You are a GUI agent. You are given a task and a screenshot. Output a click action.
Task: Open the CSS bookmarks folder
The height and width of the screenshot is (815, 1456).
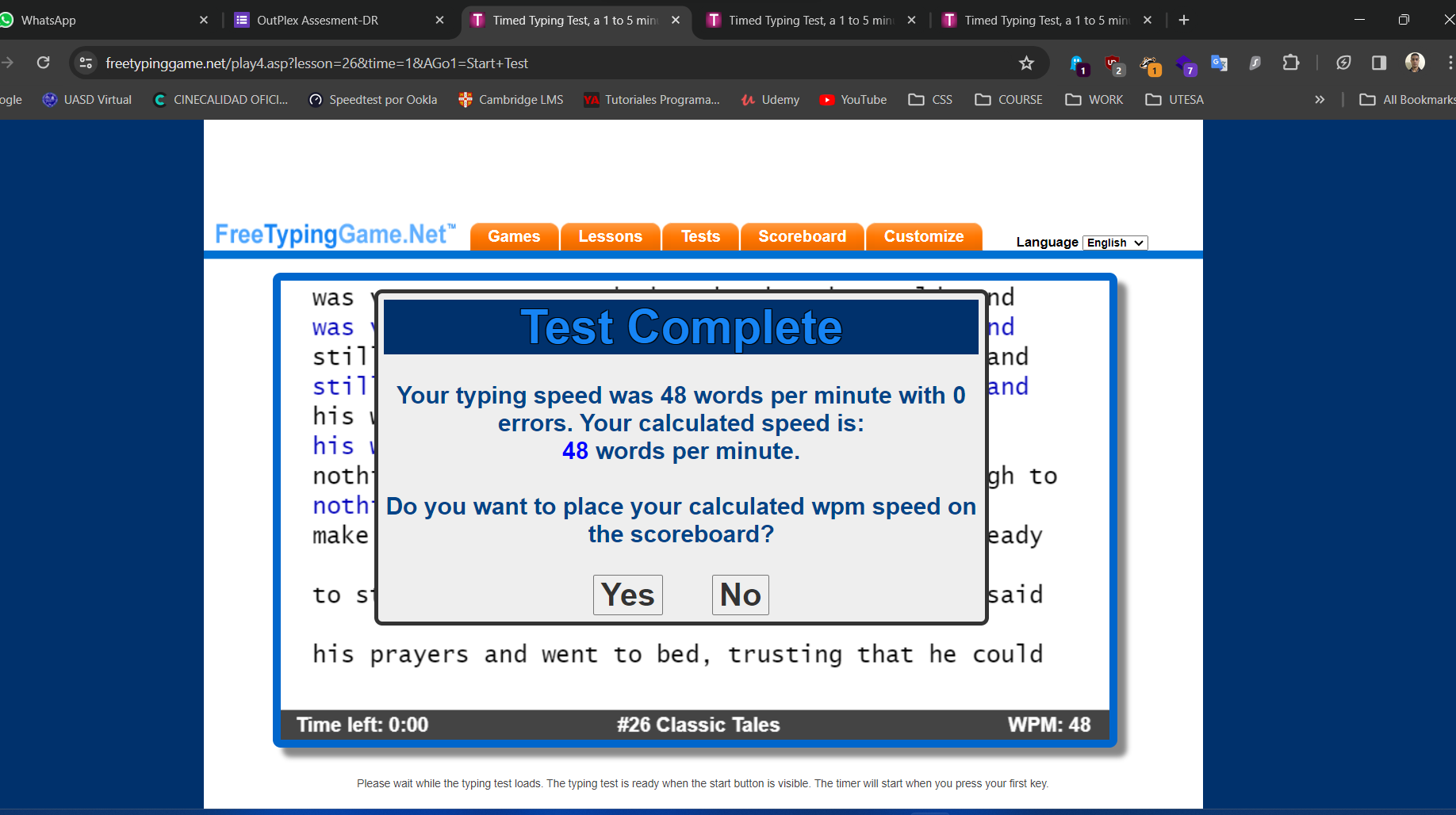(x=930, y=100)
